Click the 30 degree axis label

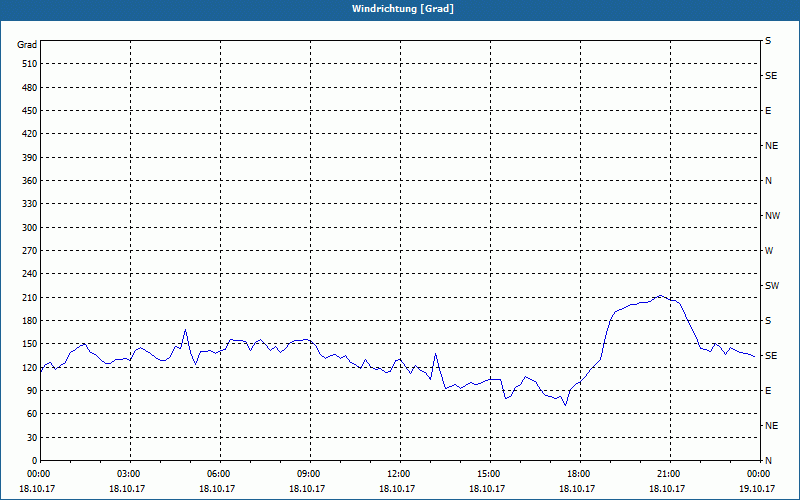[31, 437]
